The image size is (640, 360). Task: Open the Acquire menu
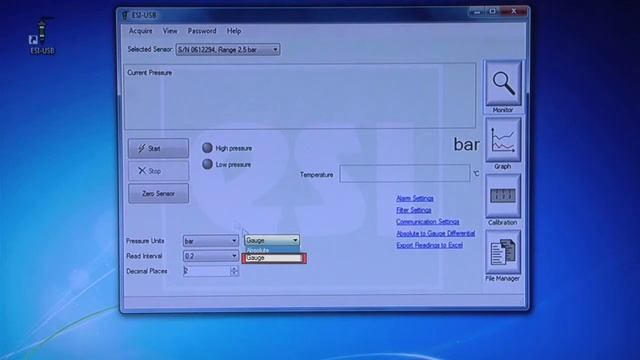coord(140,31)
